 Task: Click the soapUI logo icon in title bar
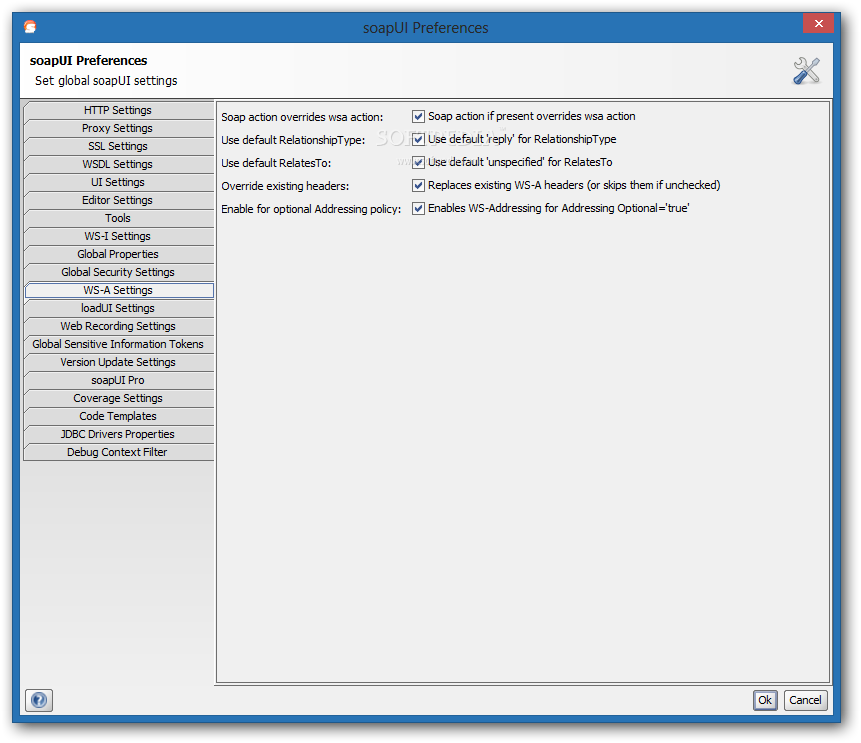pyautogui.click(x=30, y=26)
